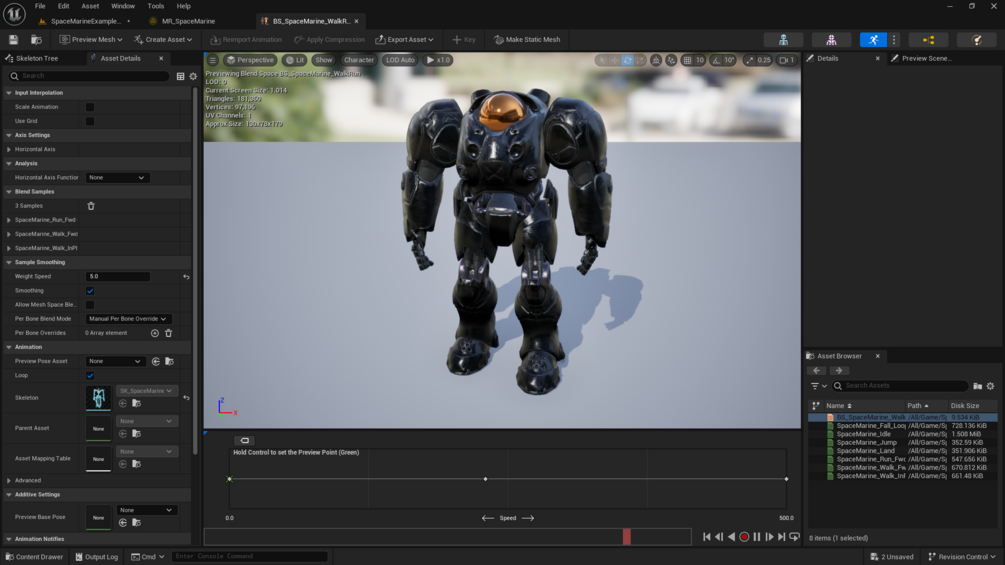Open the File menu

pos(40,6)
